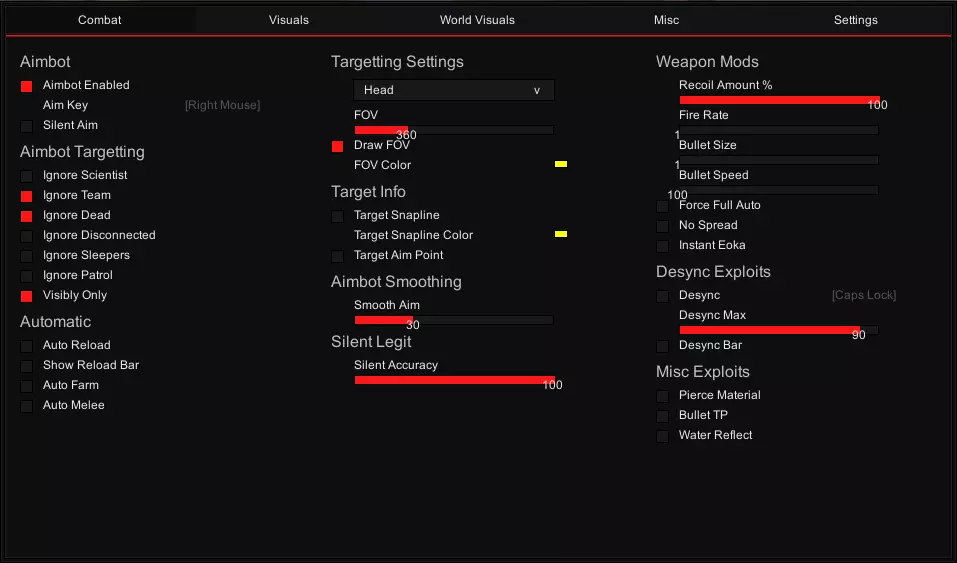Enable Ignore Scientist option
This screenshot has height=563, width=957.
(27, 176)
